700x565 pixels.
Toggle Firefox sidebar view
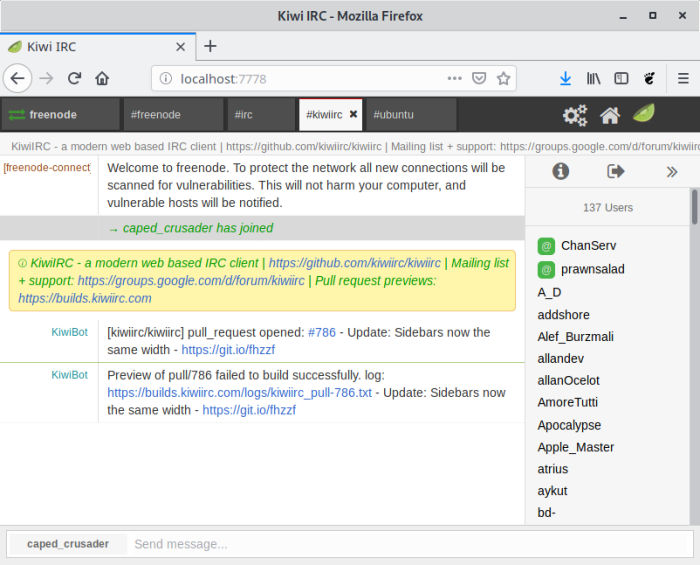[x=621, y=79]
